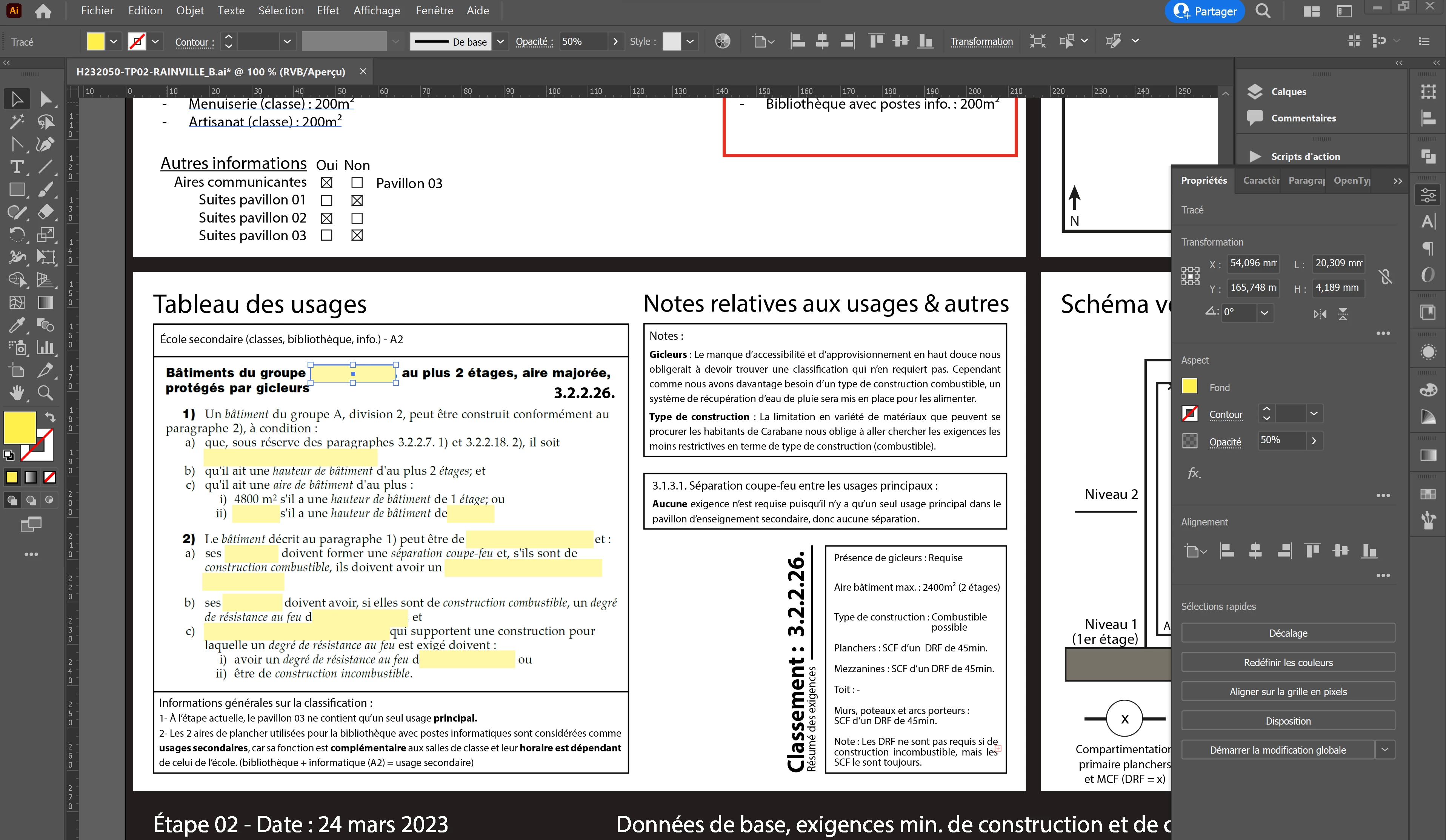
Task: Click the search magnifier icon
Action: [1262, 11]
